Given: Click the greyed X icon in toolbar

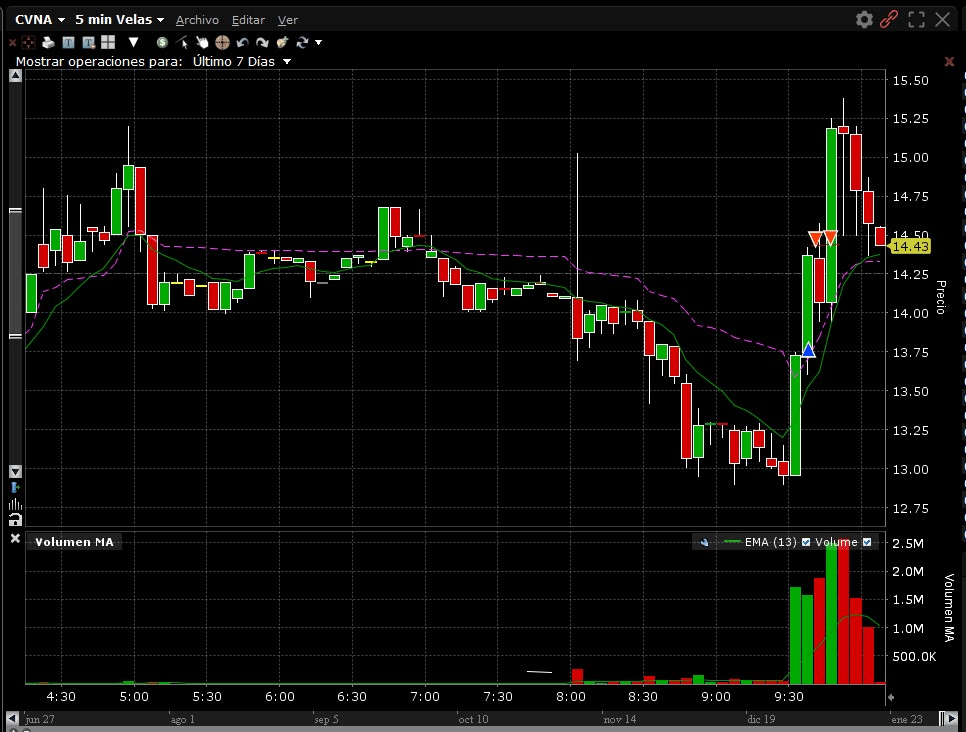Looking at the screenshot, I should coord(12,43).
